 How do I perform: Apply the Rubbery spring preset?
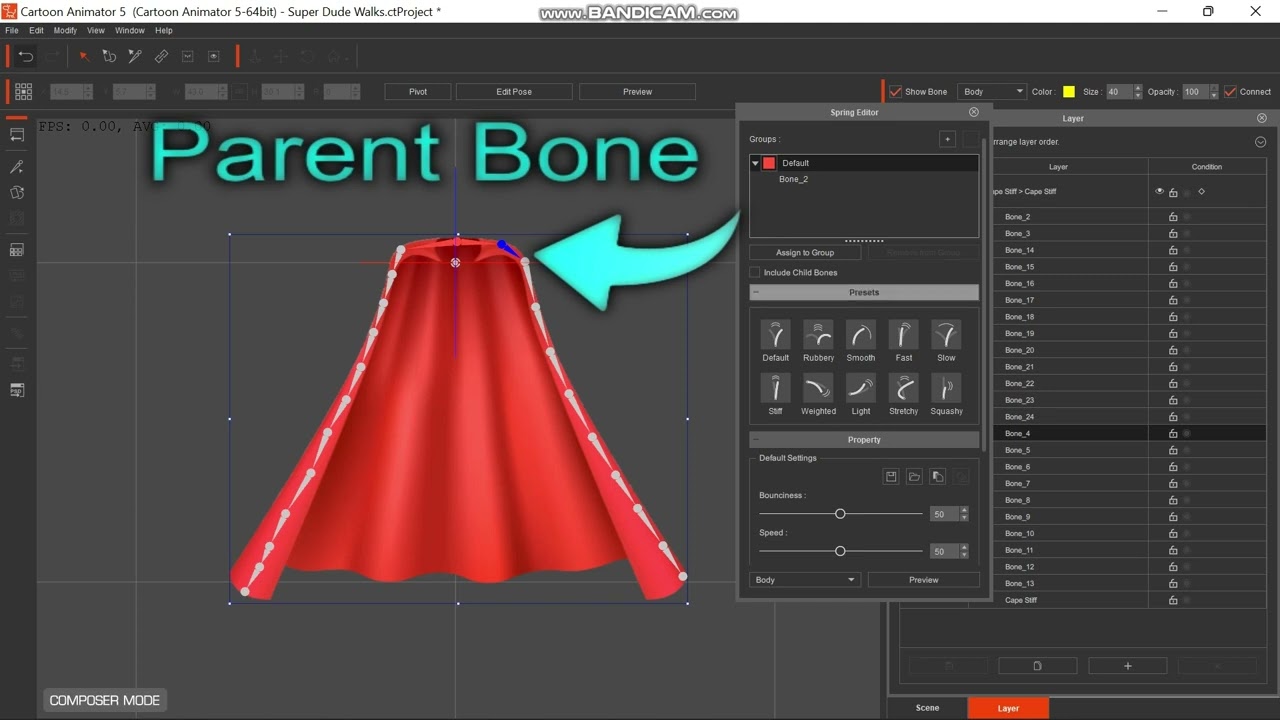pyautogui.click(x=818, y=335)
